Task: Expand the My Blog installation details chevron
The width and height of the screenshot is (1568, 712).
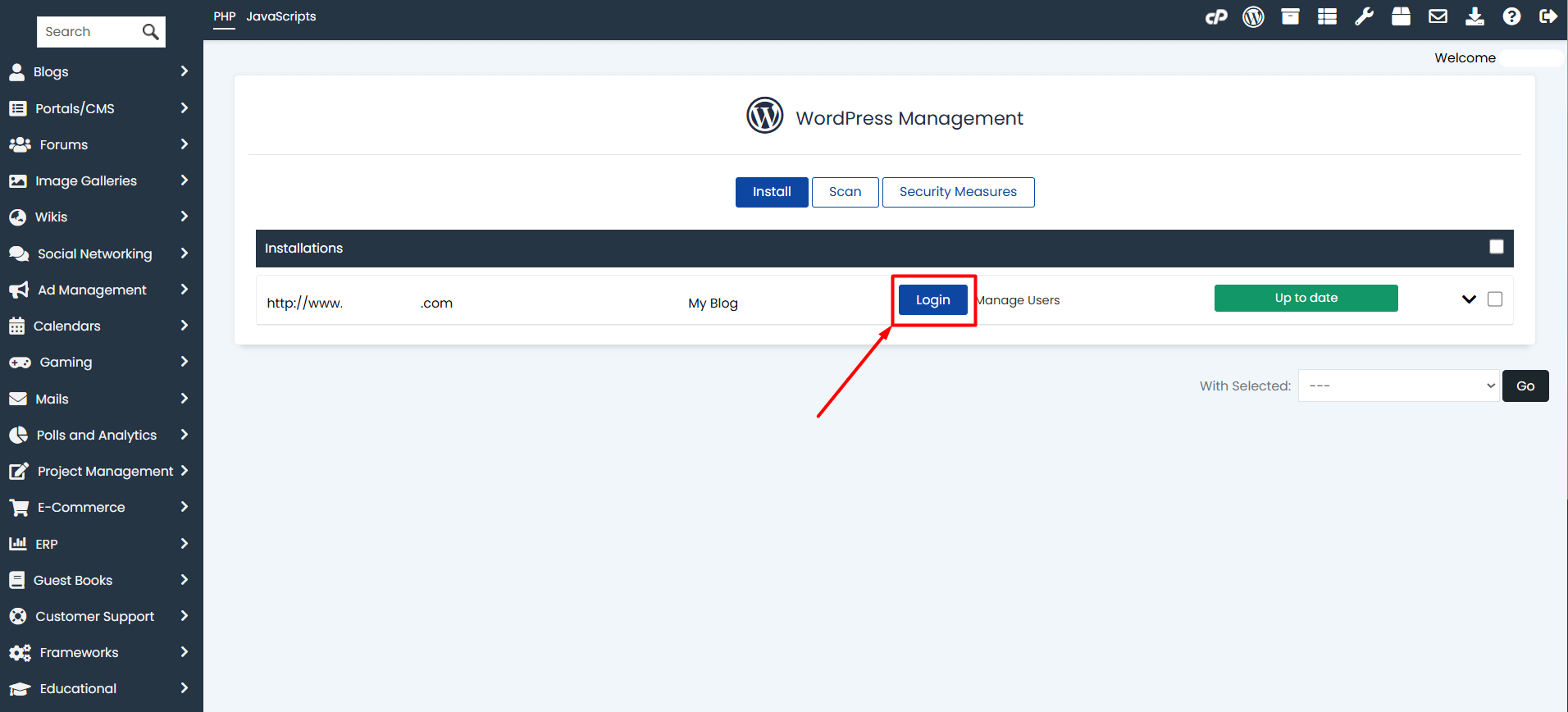Action: point(1469,299)
